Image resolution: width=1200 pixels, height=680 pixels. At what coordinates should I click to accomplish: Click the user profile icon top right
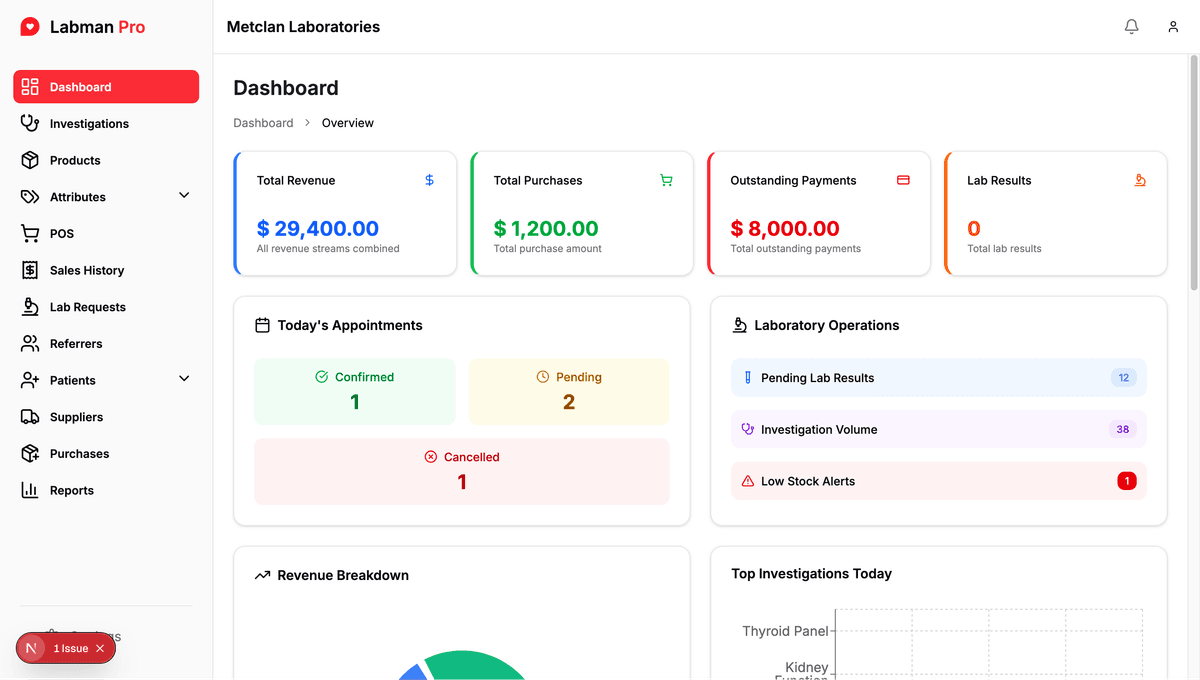coord(1172,26)
